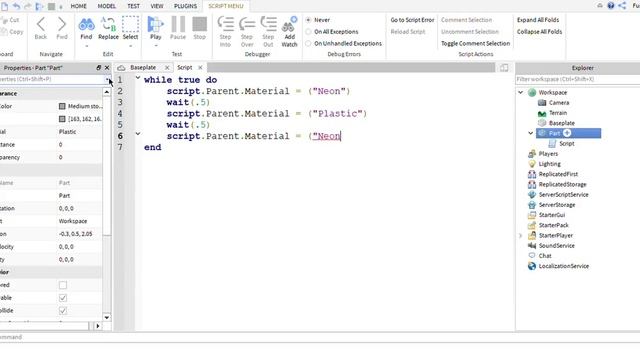Undock the Properties panel
Screen dimensions: 640x360
98,68
